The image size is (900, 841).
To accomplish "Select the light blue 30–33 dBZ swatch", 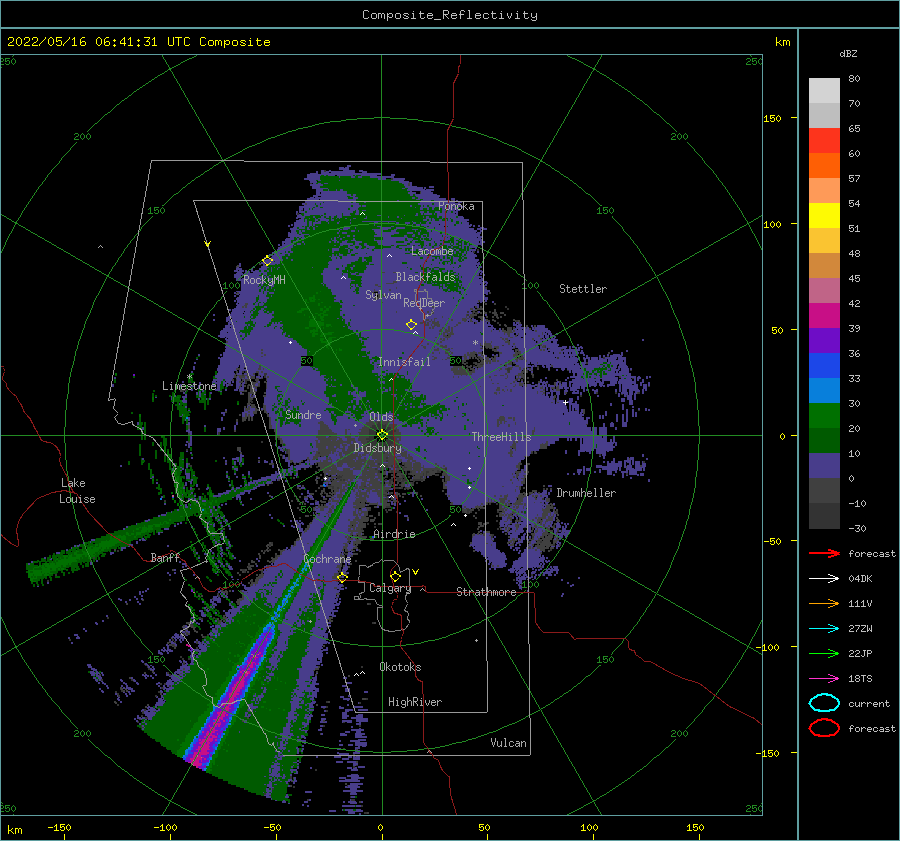I will [x=824, y=390].
